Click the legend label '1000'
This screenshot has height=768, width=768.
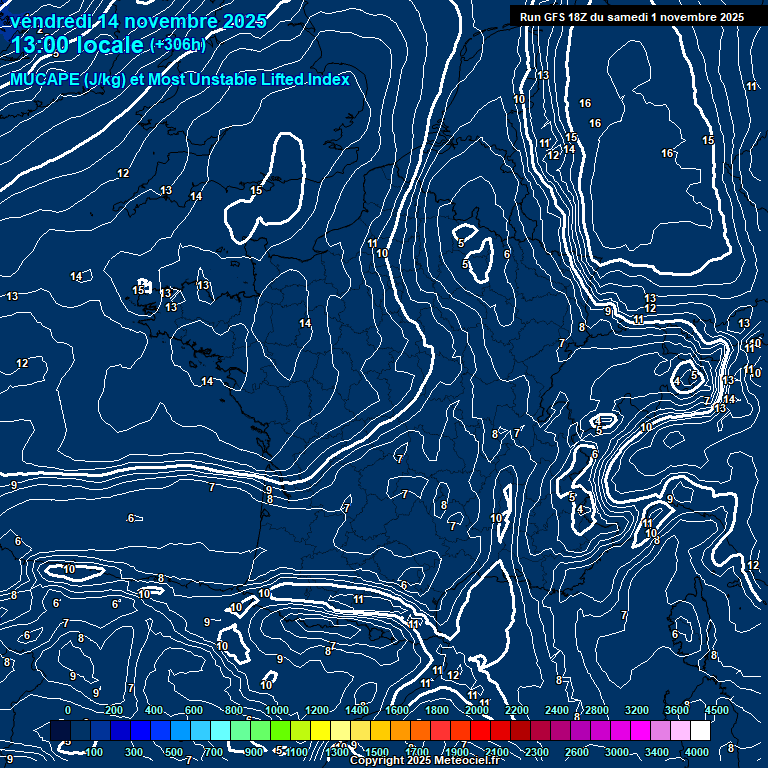tap(277, 710)
